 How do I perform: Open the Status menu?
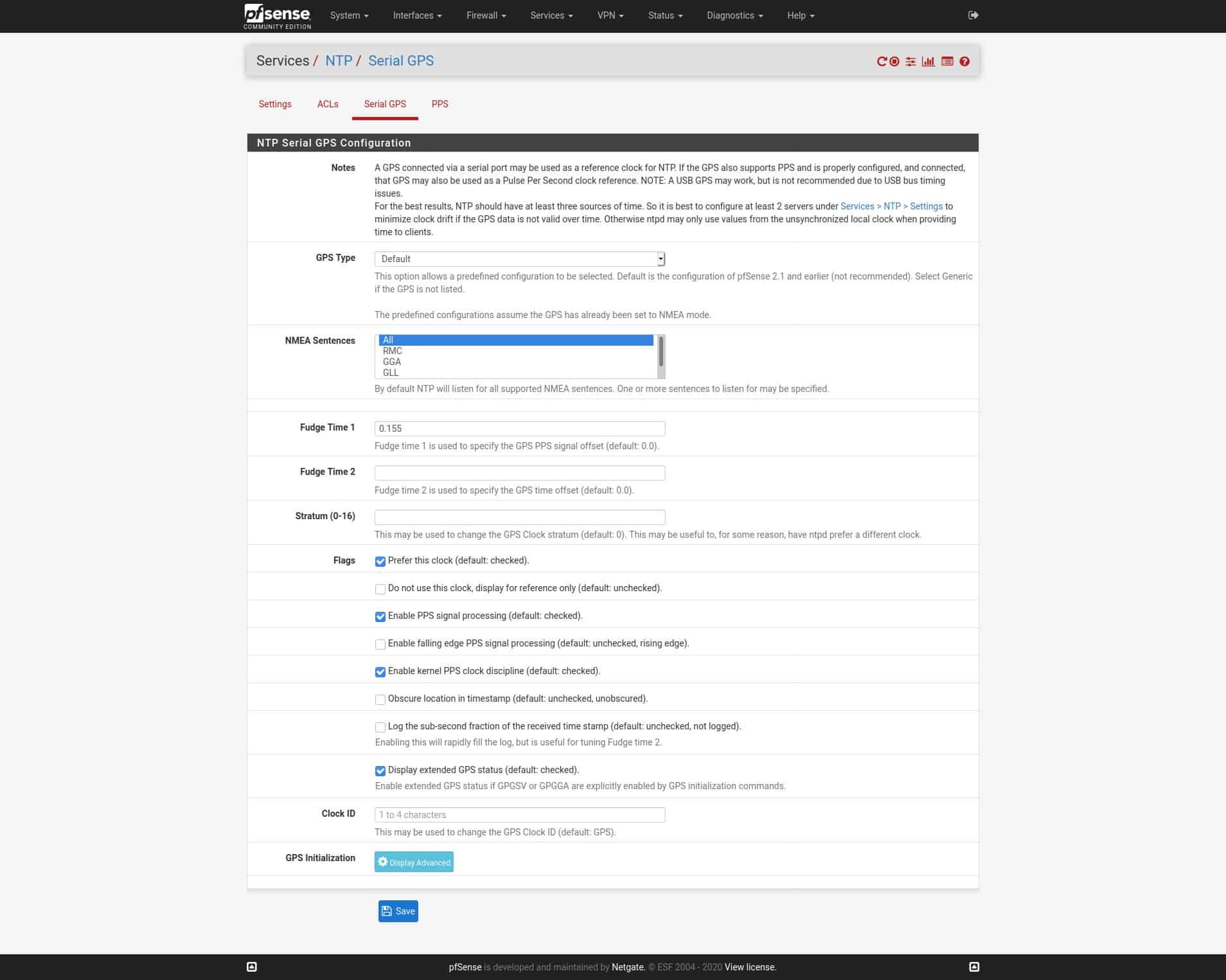pyautogui.click(x=665, y=15)
